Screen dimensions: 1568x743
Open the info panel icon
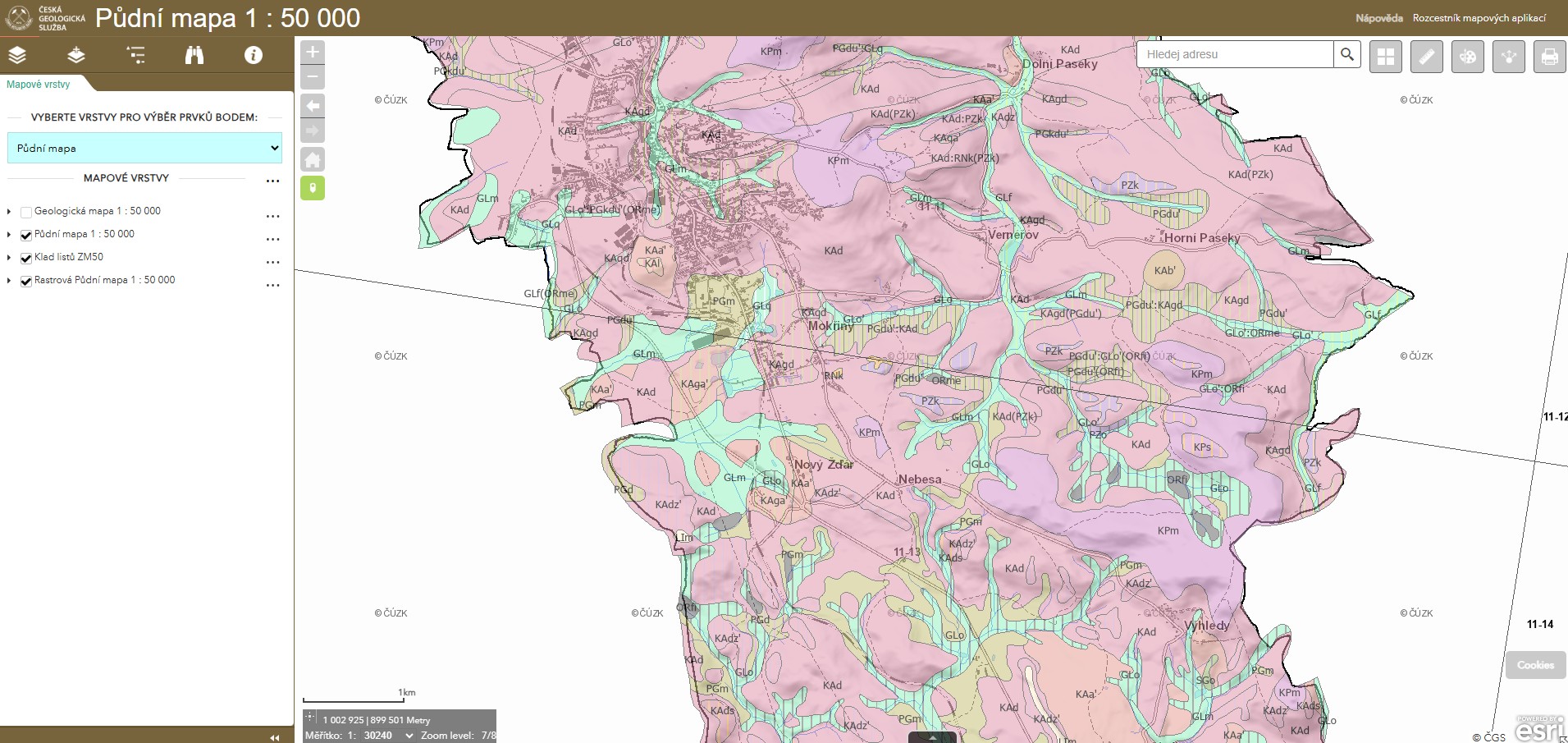(254, 56)
